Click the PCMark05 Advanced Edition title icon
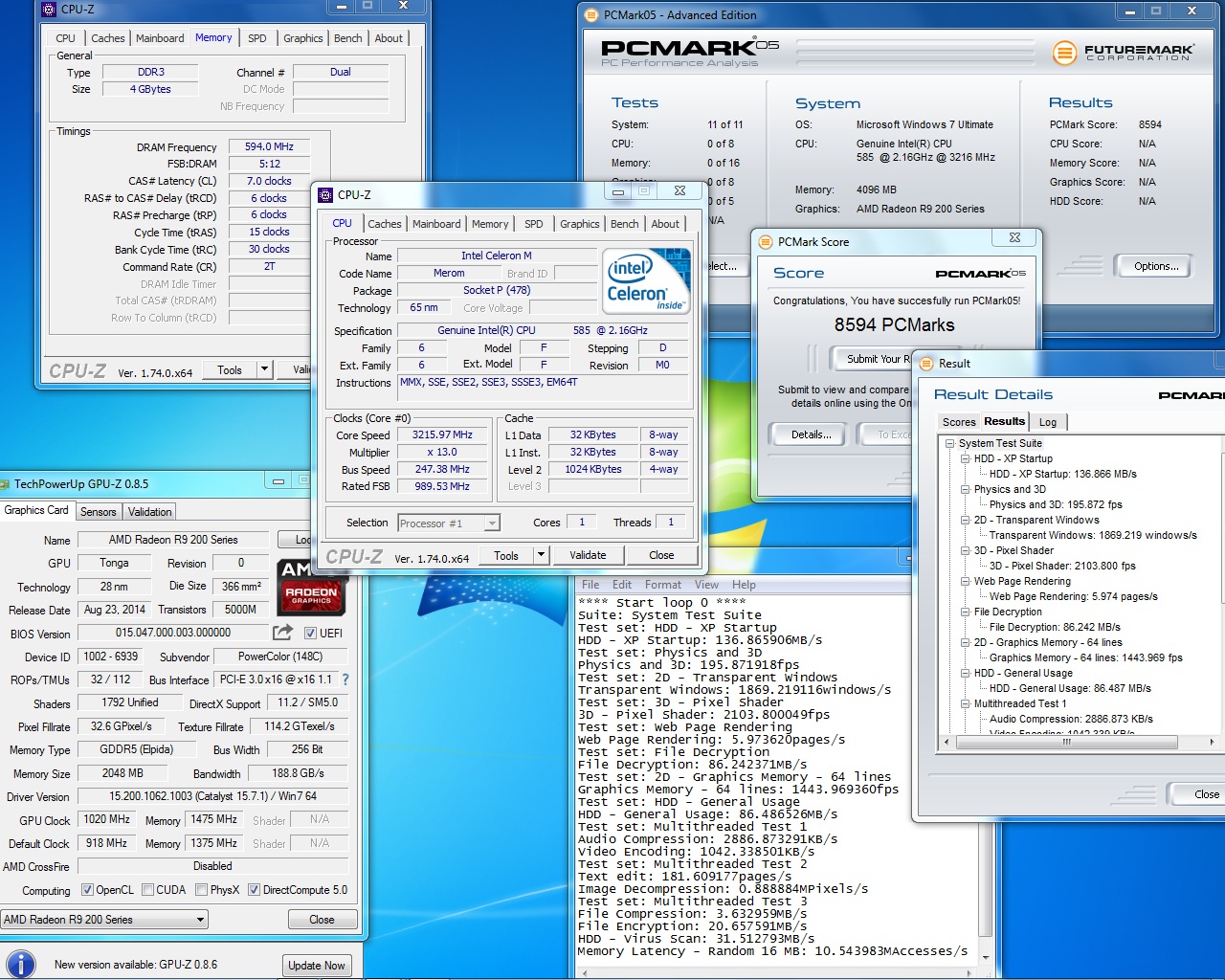This screenshot has height=980, width=1225. [x=590, y=14]
